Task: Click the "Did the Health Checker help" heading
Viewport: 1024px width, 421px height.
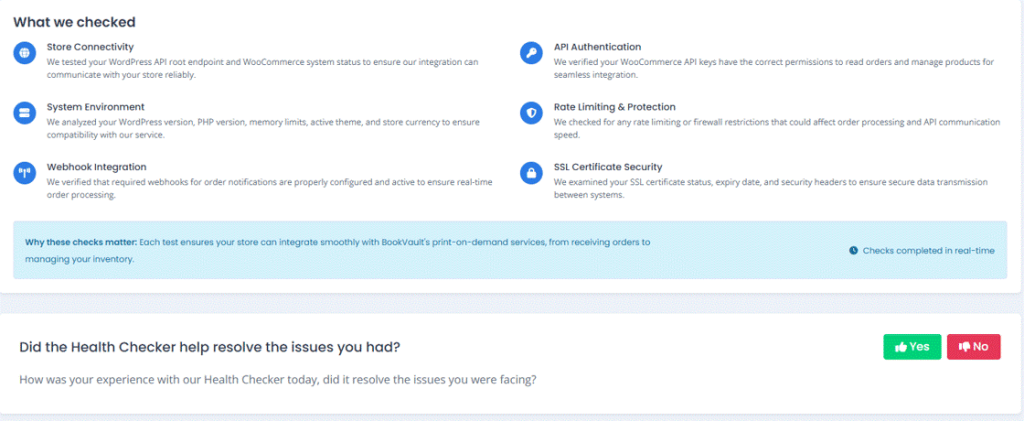Action: click(210, 347)
